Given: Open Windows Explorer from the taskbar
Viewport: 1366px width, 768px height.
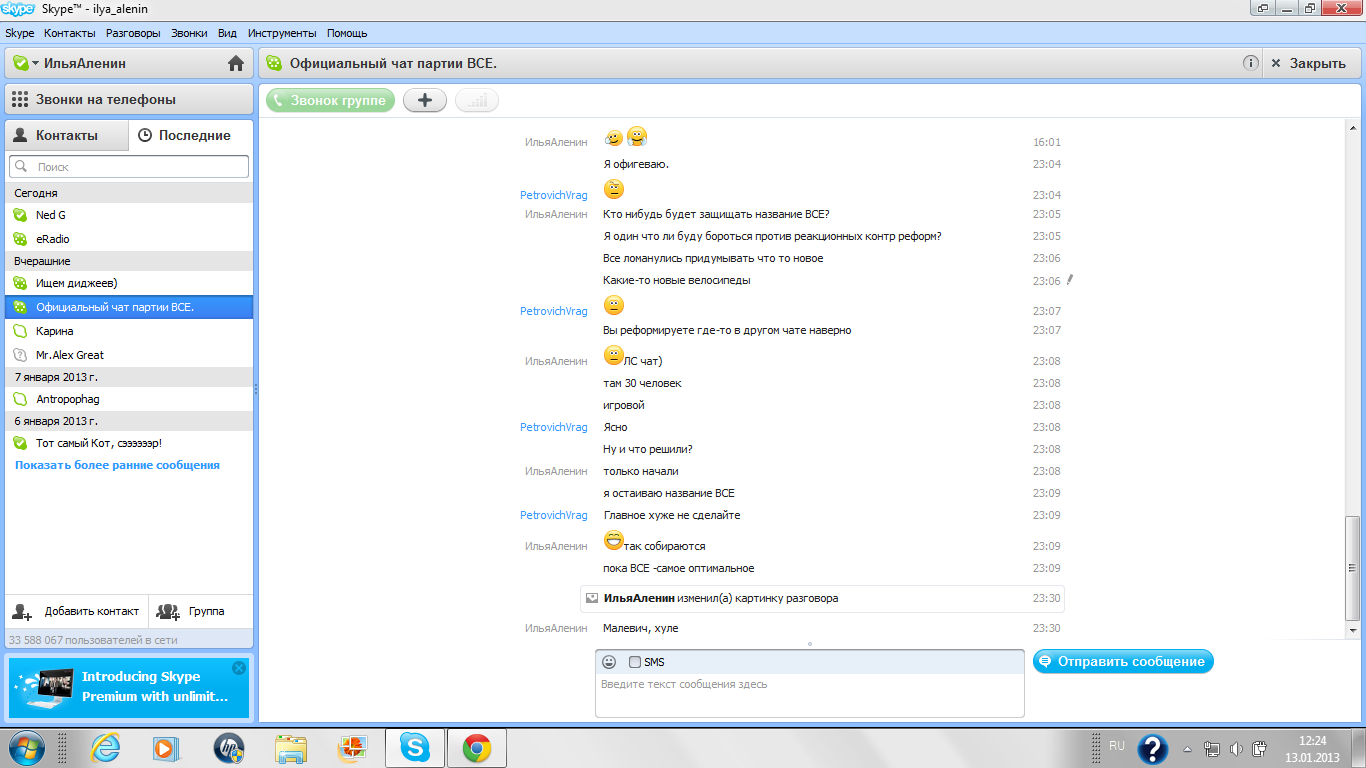Looking at the screenshot, I should [291, 748].
